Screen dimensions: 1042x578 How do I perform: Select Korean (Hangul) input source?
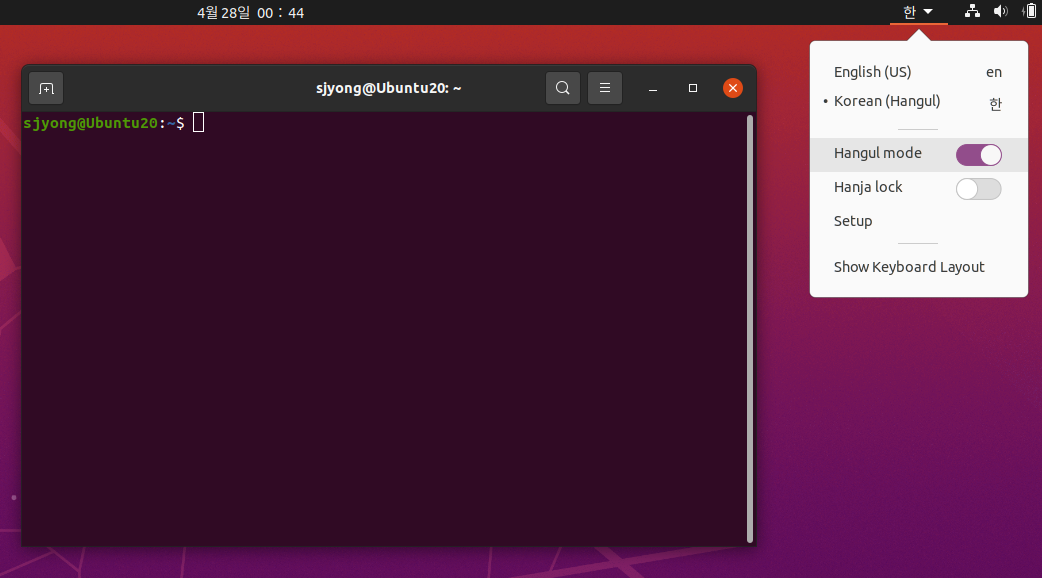click(918, 102)
